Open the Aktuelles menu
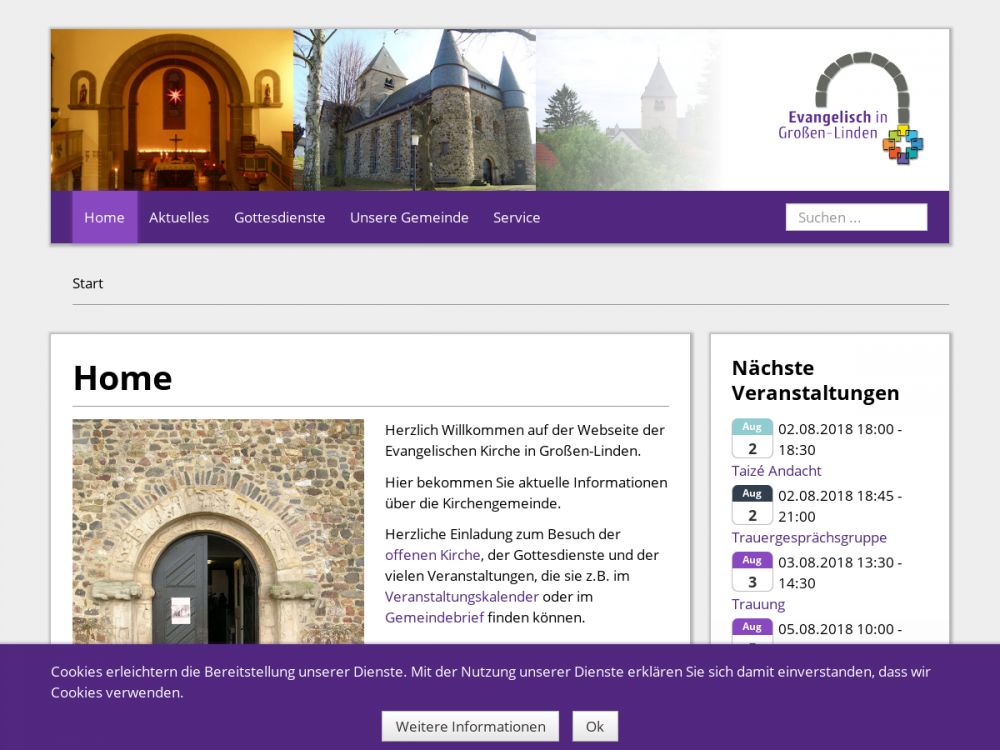 [179, 217]
